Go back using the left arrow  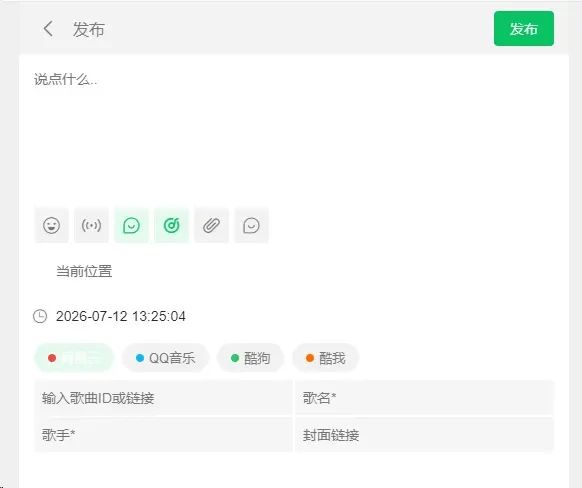pos(48,29)
